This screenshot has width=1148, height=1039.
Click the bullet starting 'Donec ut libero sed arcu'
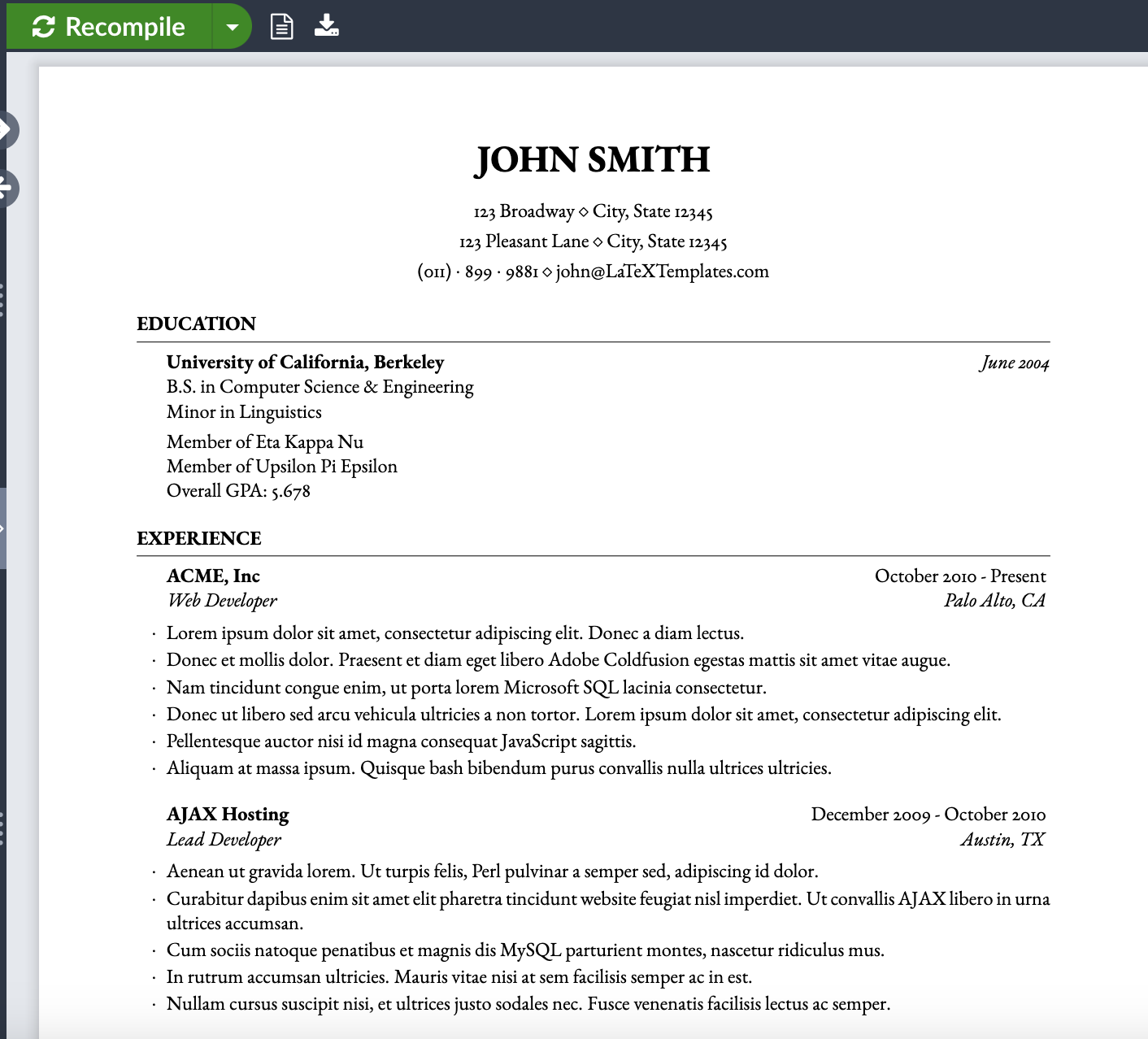pyautogui.click(x=584, y=715)
